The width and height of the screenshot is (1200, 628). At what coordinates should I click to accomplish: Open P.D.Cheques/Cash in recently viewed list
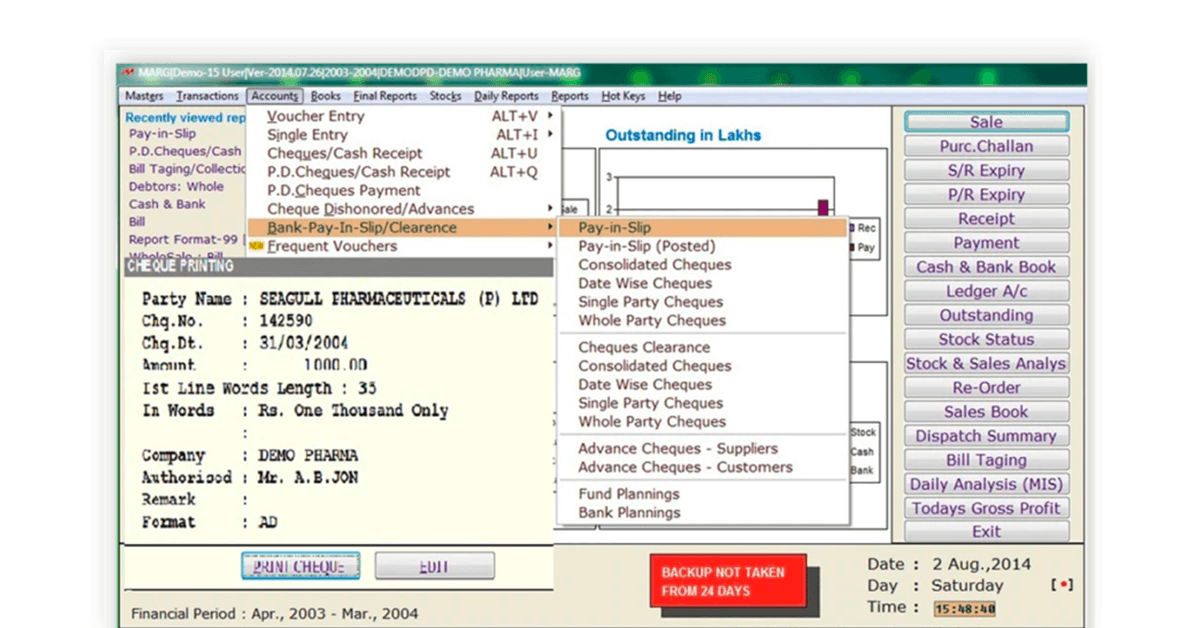(185, 151)
